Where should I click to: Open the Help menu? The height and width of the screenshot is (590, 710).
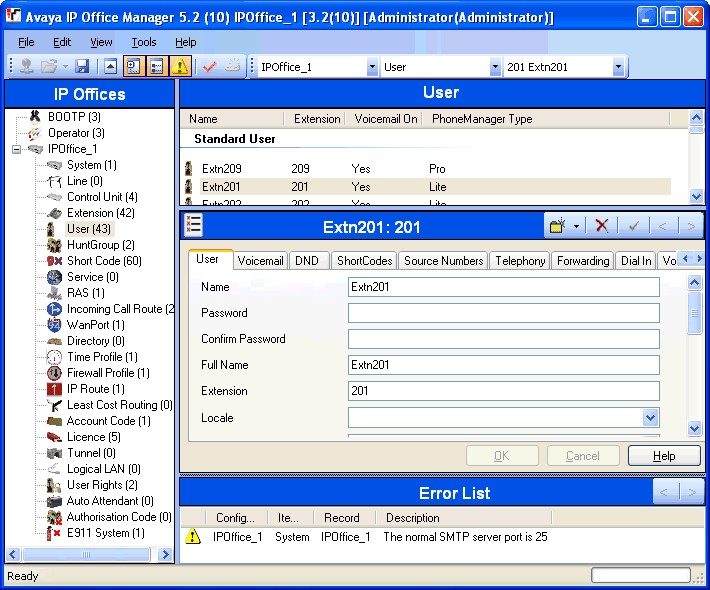[x=186, y=42]
